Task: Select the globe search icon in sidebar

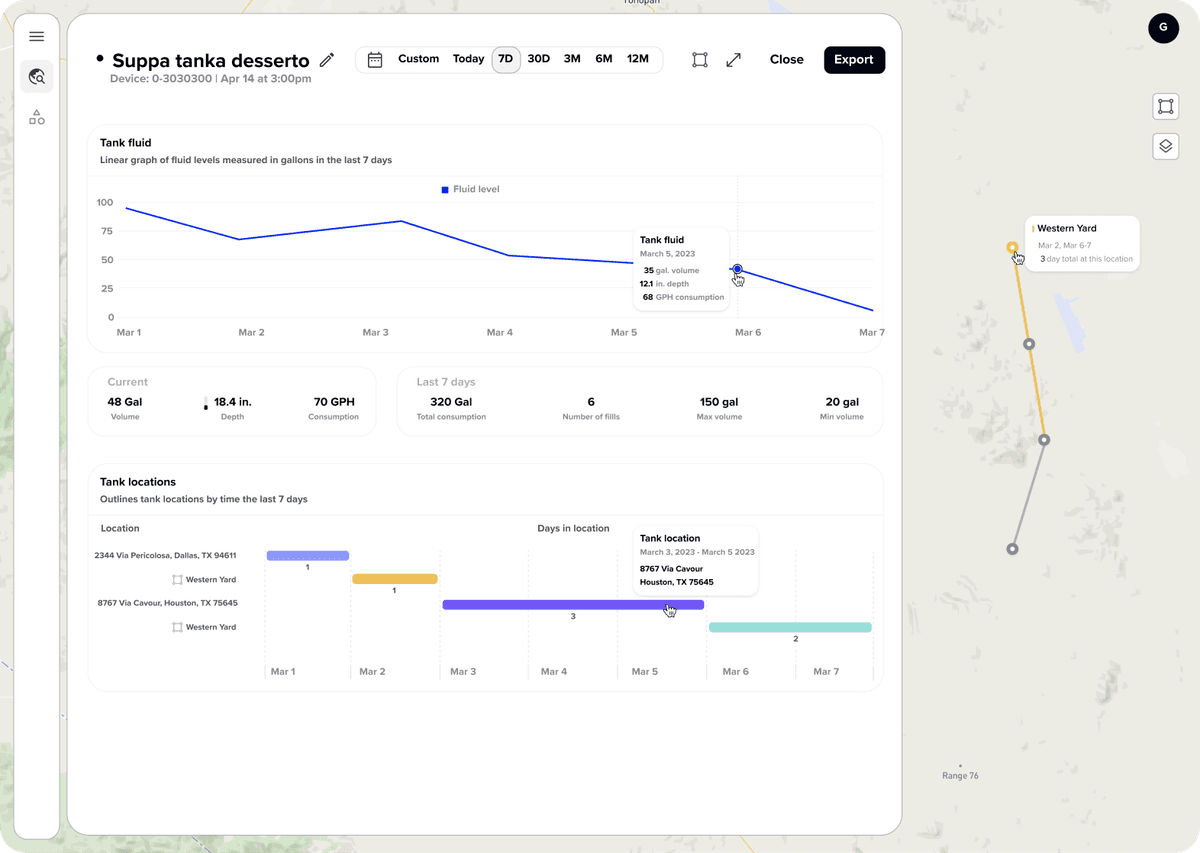Action: tap(37, 77)
